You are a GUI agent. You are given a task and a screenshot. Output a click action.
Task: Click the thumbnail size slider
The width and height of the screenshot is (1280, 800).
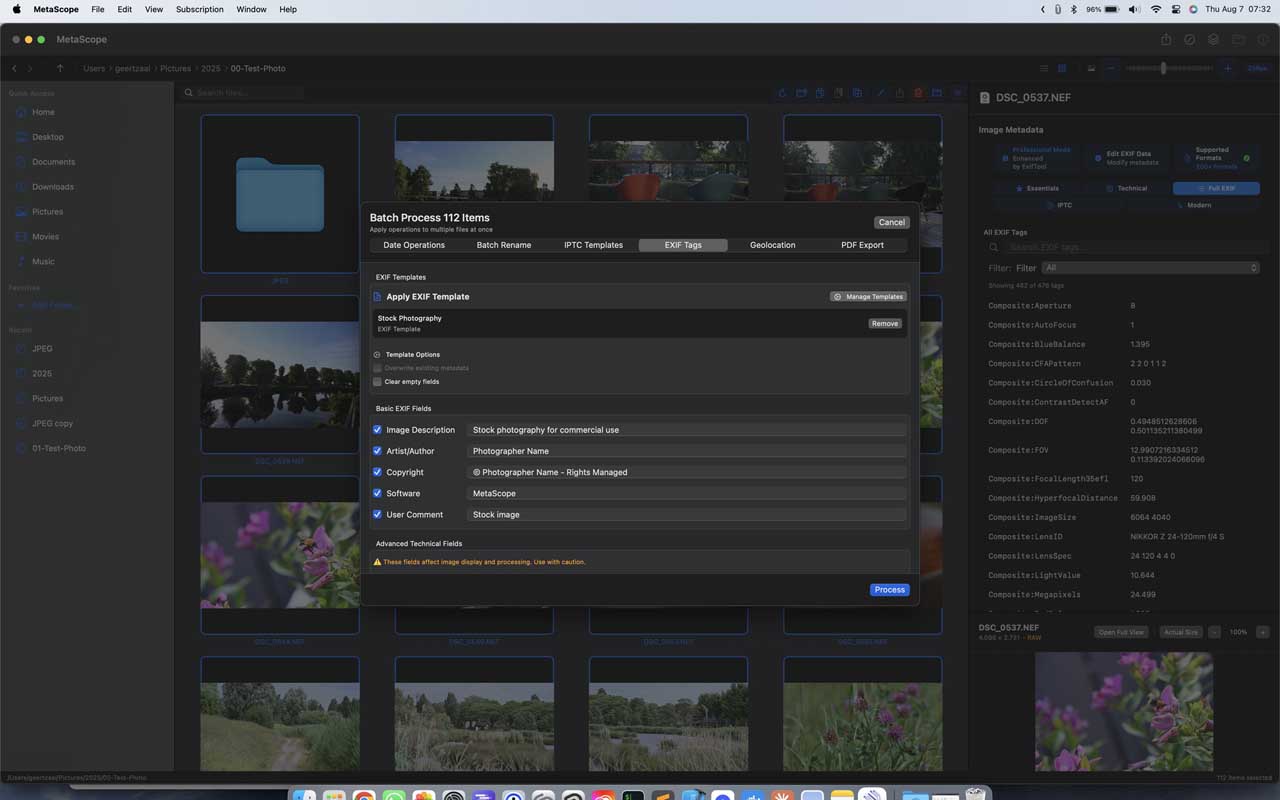coord(1168,68)
